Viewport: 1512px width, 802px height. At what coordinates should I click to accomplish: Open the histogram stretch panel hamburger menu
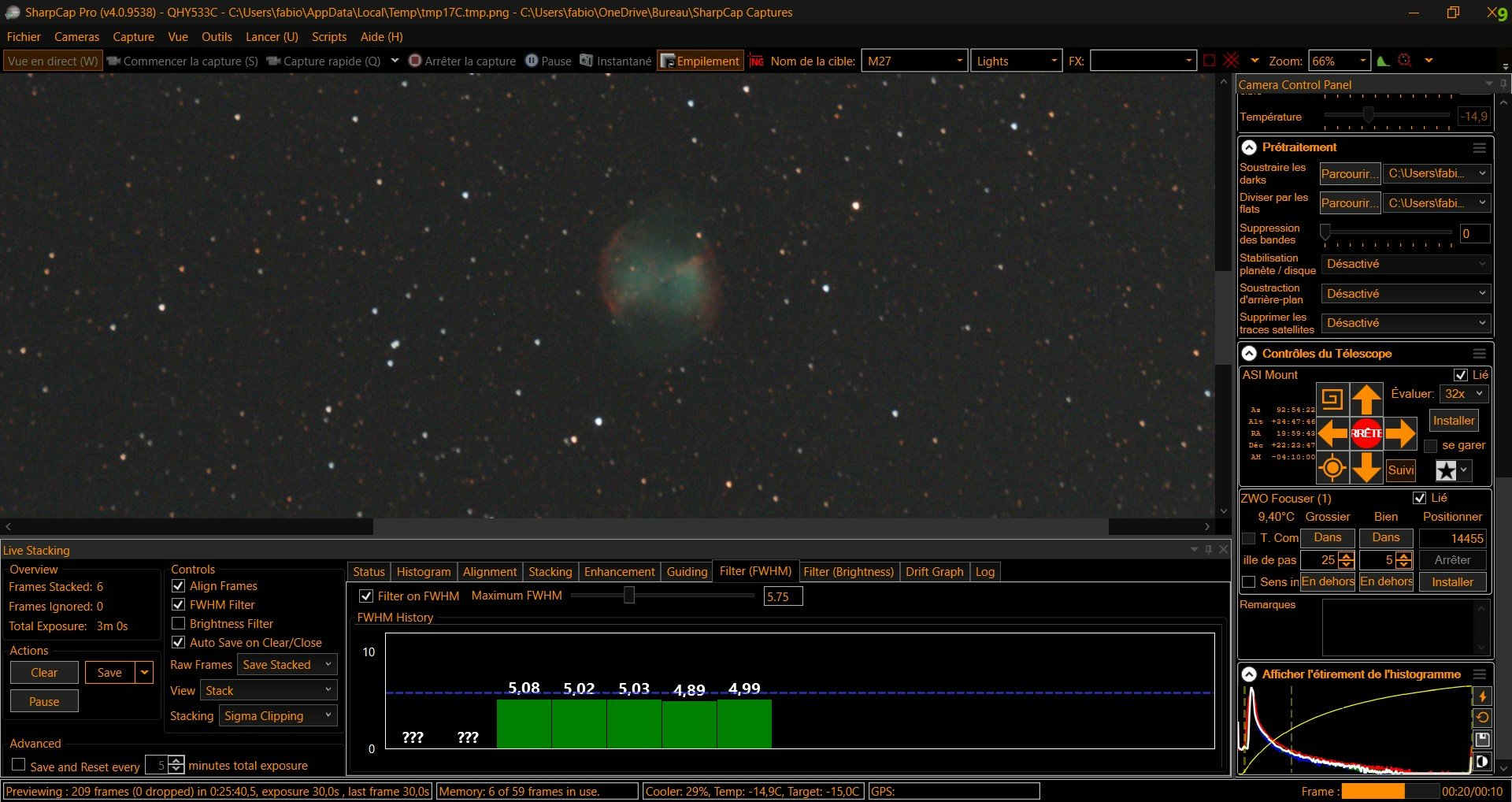(1480, 674)
